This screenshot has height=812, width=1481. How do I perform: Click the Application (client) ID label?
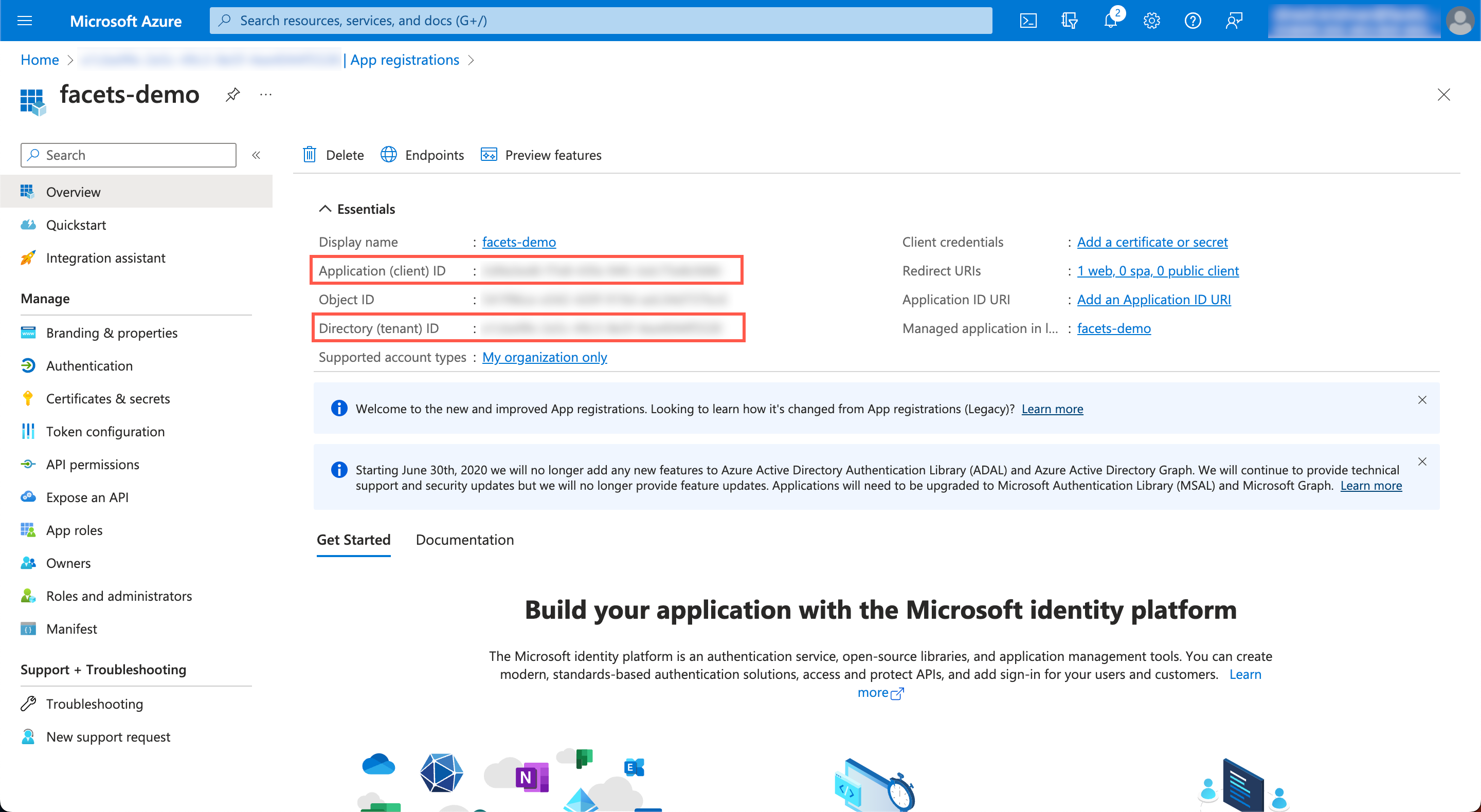point(382,271)
